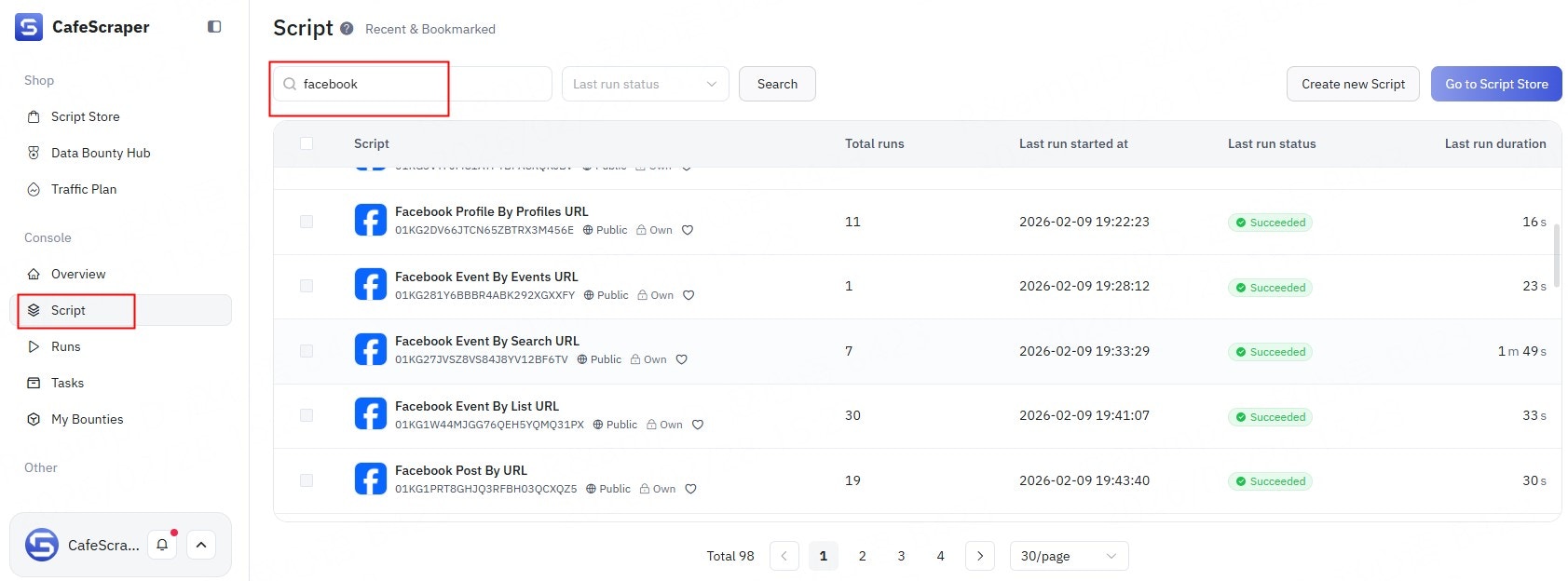Click the help icon beside Script title

(347, 29)
